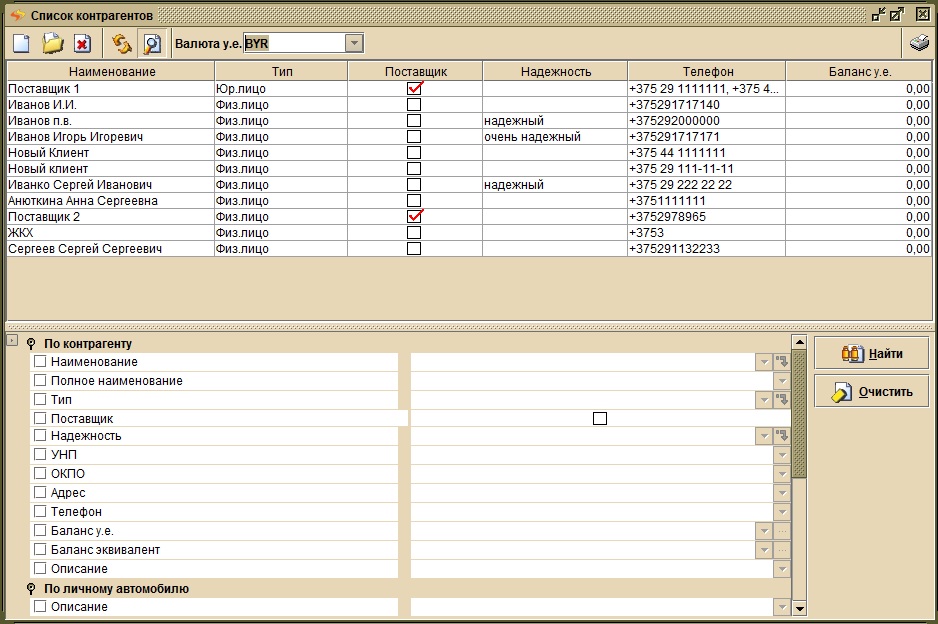This screenshot has width=938, height=624.
Task: Click the очень надежный reliability cell
Action: (x=555, y=136)
